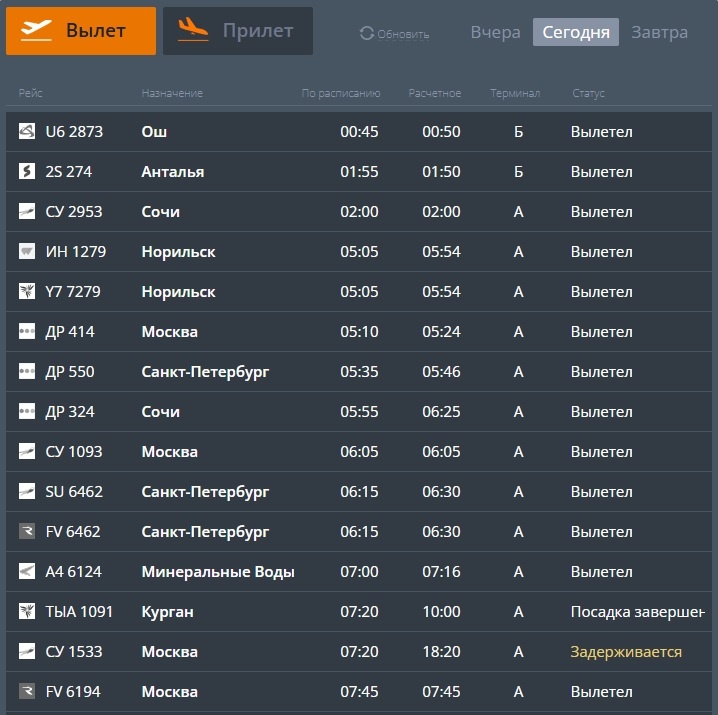
Task: Click airline logo for flight СУ 1093
Action: [x=27, y=451]
